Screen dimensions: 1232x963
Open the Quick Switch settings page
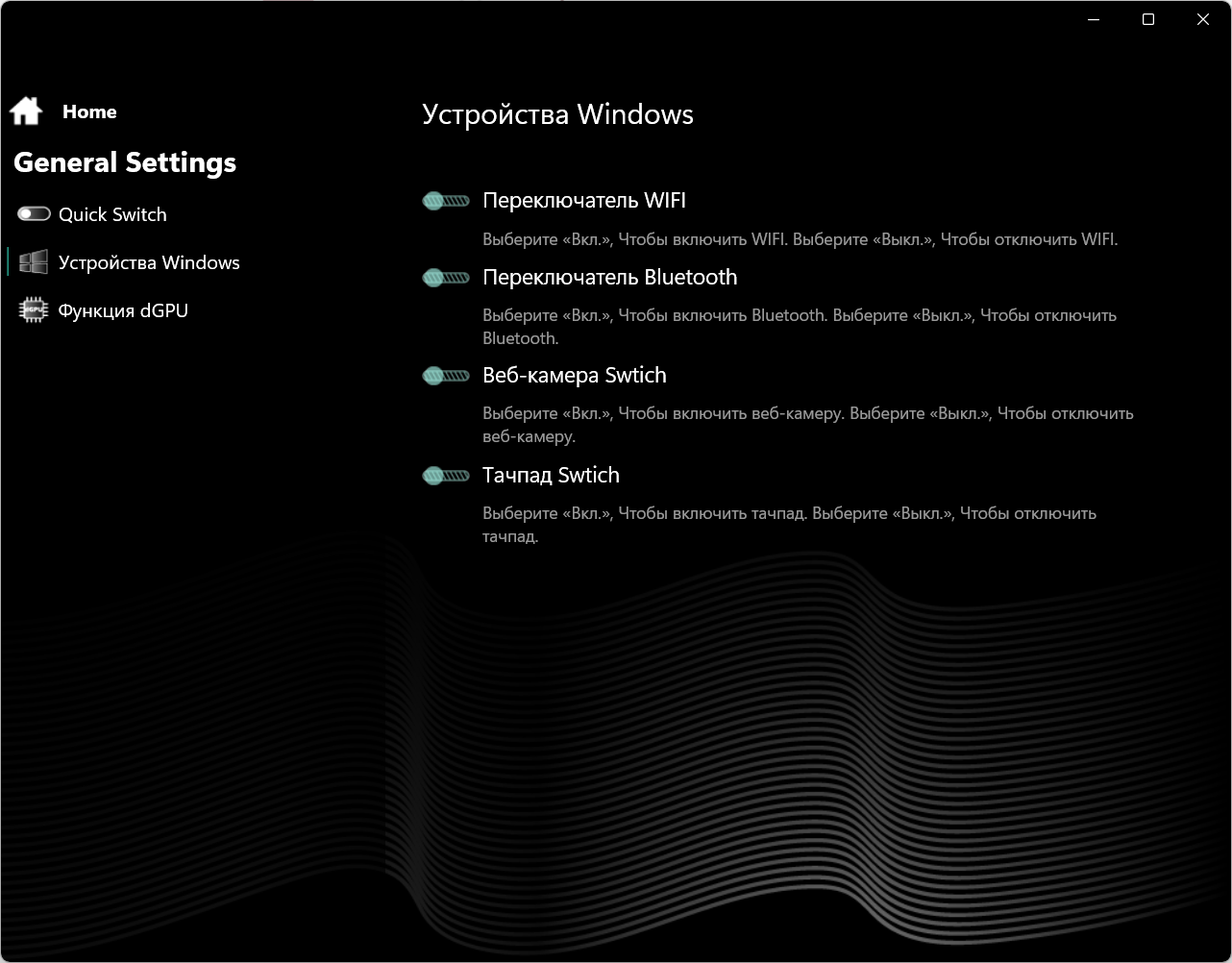[x=92, y=214]
